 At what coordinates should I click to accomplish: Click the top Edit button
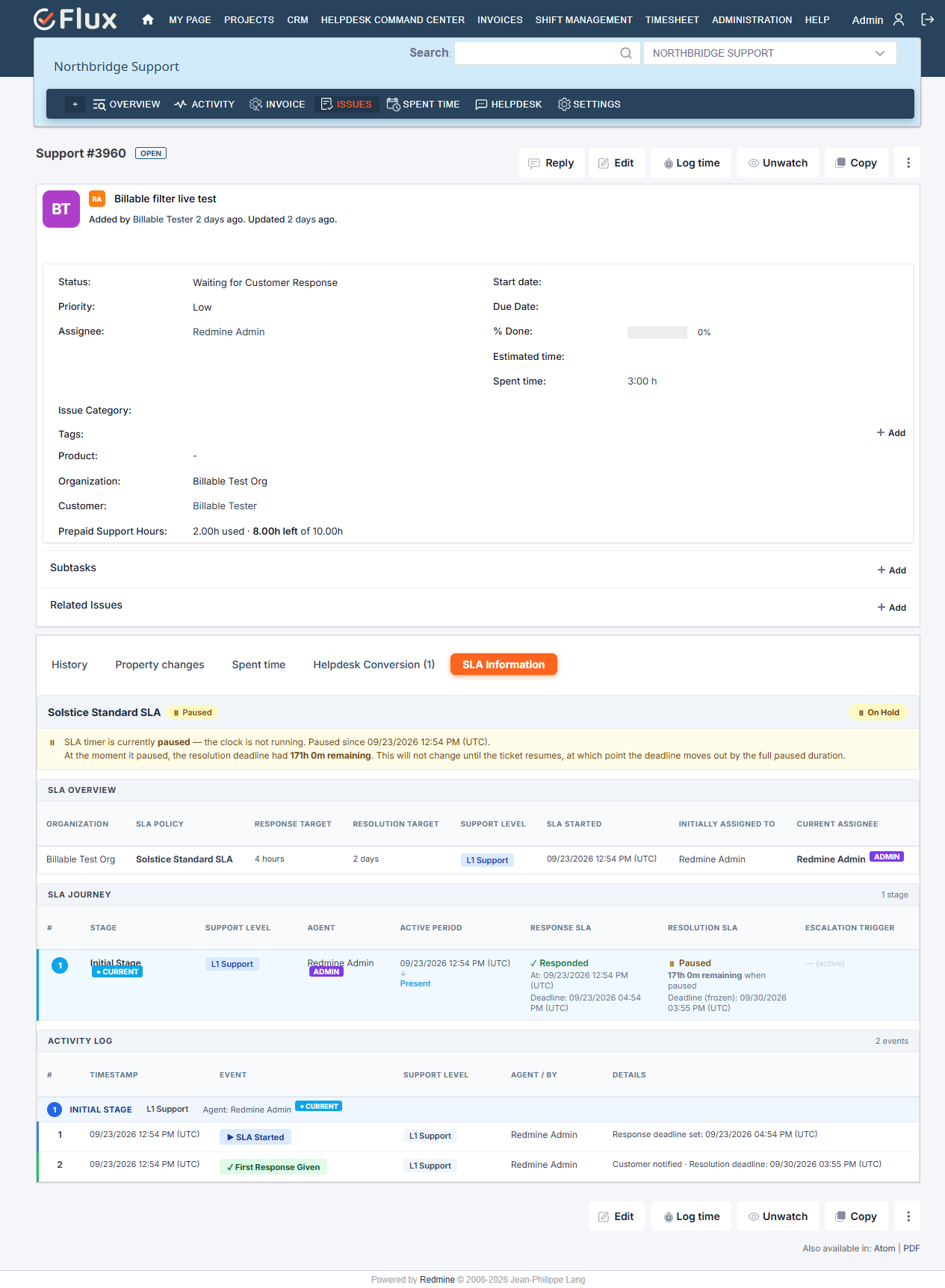(616, 163)
